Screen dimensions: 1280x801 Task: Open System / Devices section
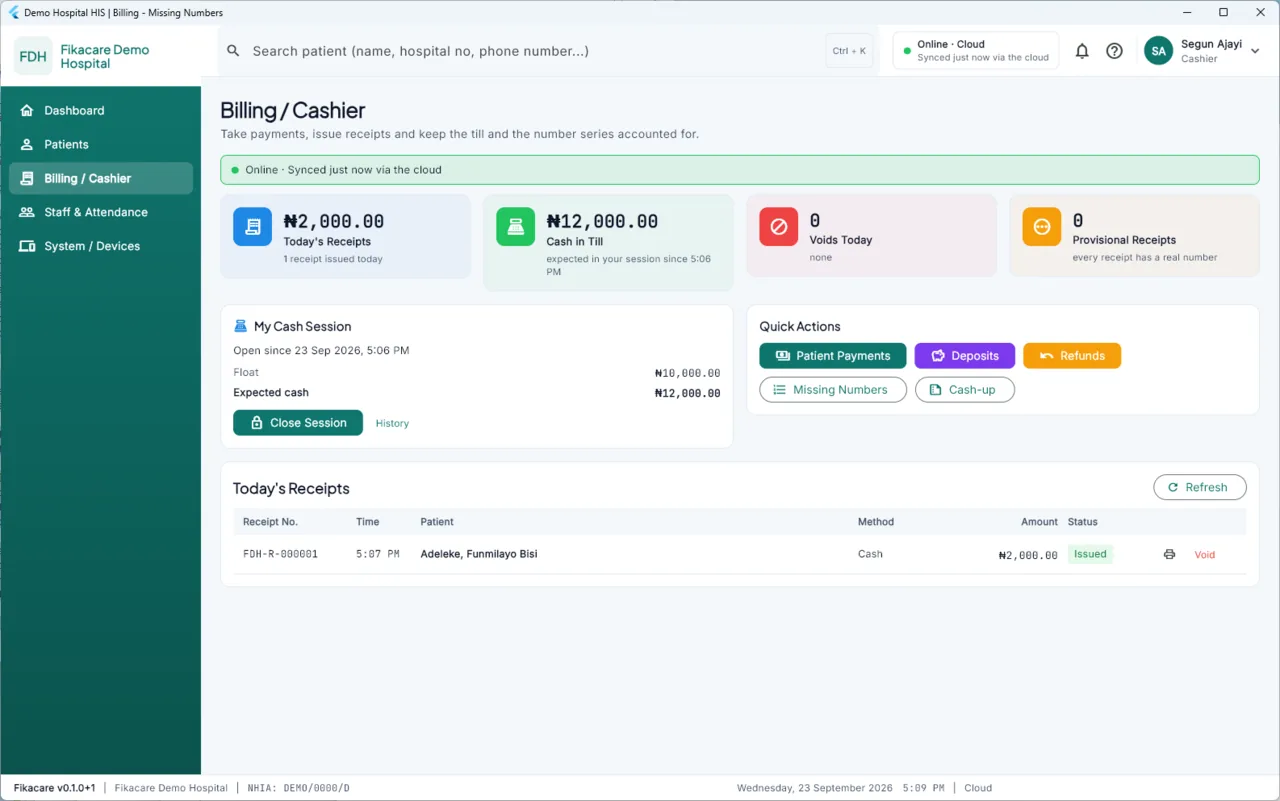tap(101, 246)
